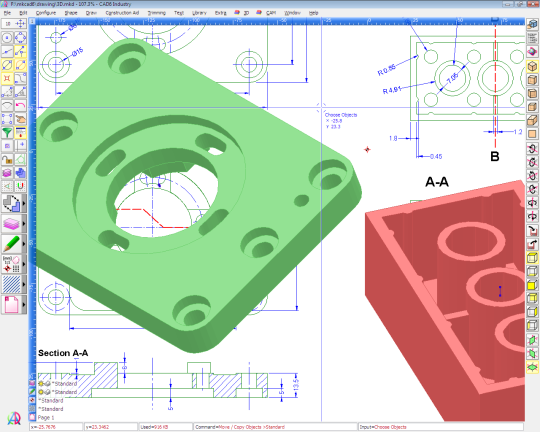Click the green set square icon
The width and height of the screenshot is (540, 432).
tap(20, 160)
